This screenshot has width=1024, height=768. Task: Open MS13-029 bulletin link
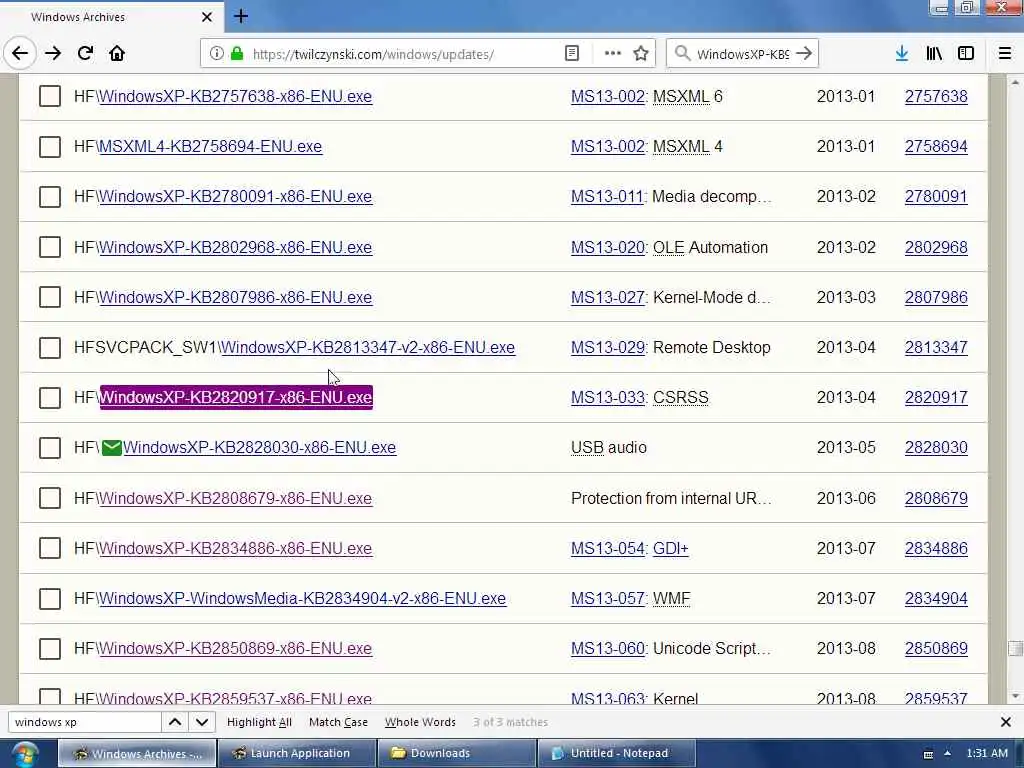(607, 347)
